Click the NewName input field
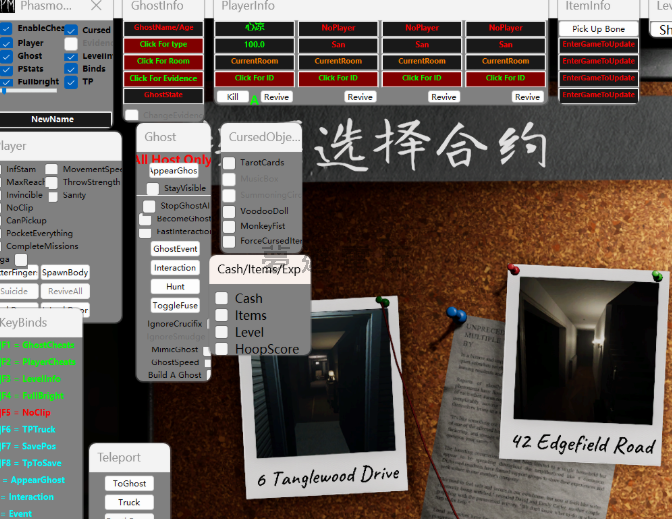The width and height of the screenshot is (672, 519). tap(55, 119)
